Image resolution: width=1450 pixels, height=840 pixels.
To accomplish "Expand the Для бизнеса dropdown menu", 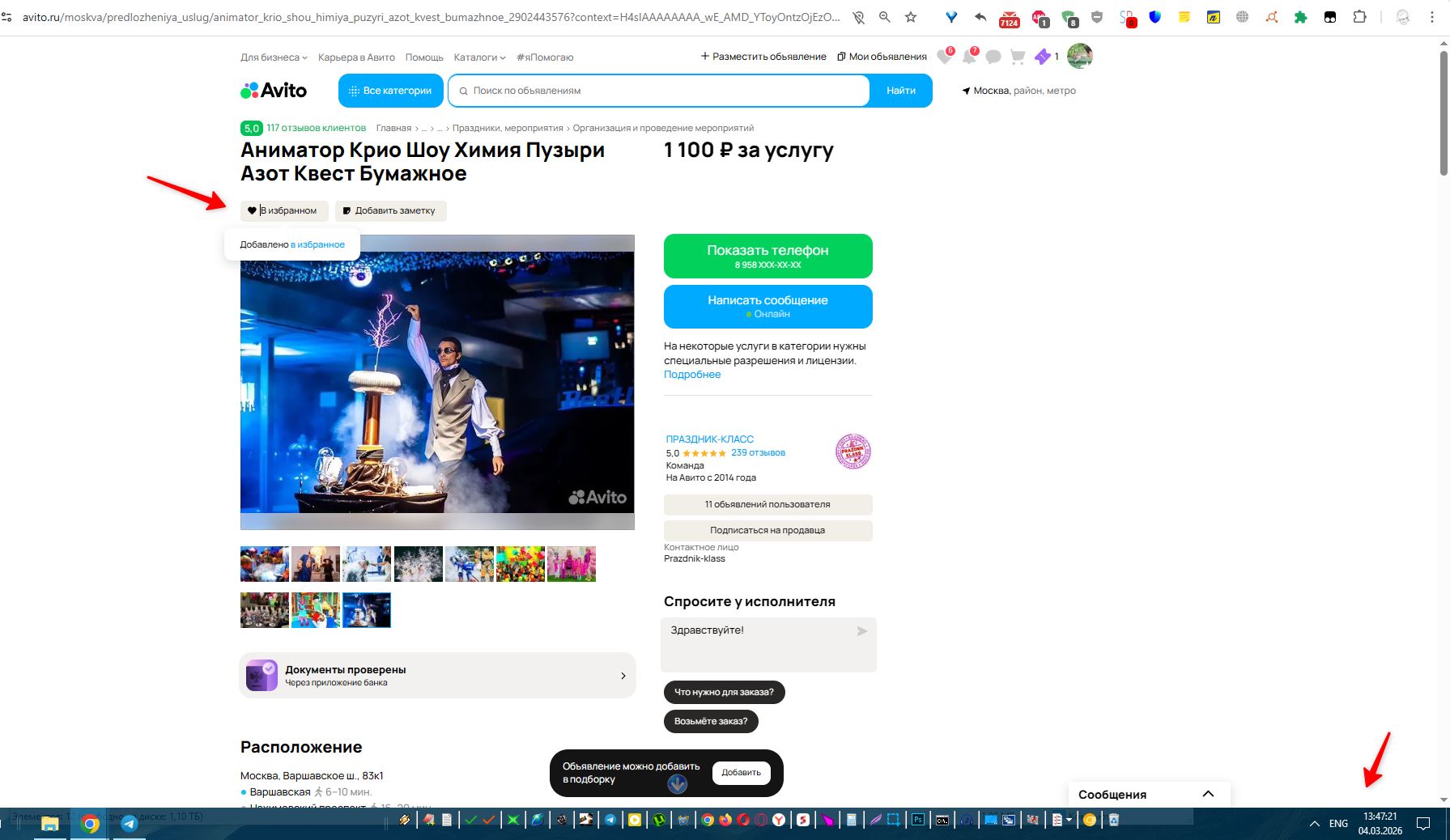I will [274, 57].
